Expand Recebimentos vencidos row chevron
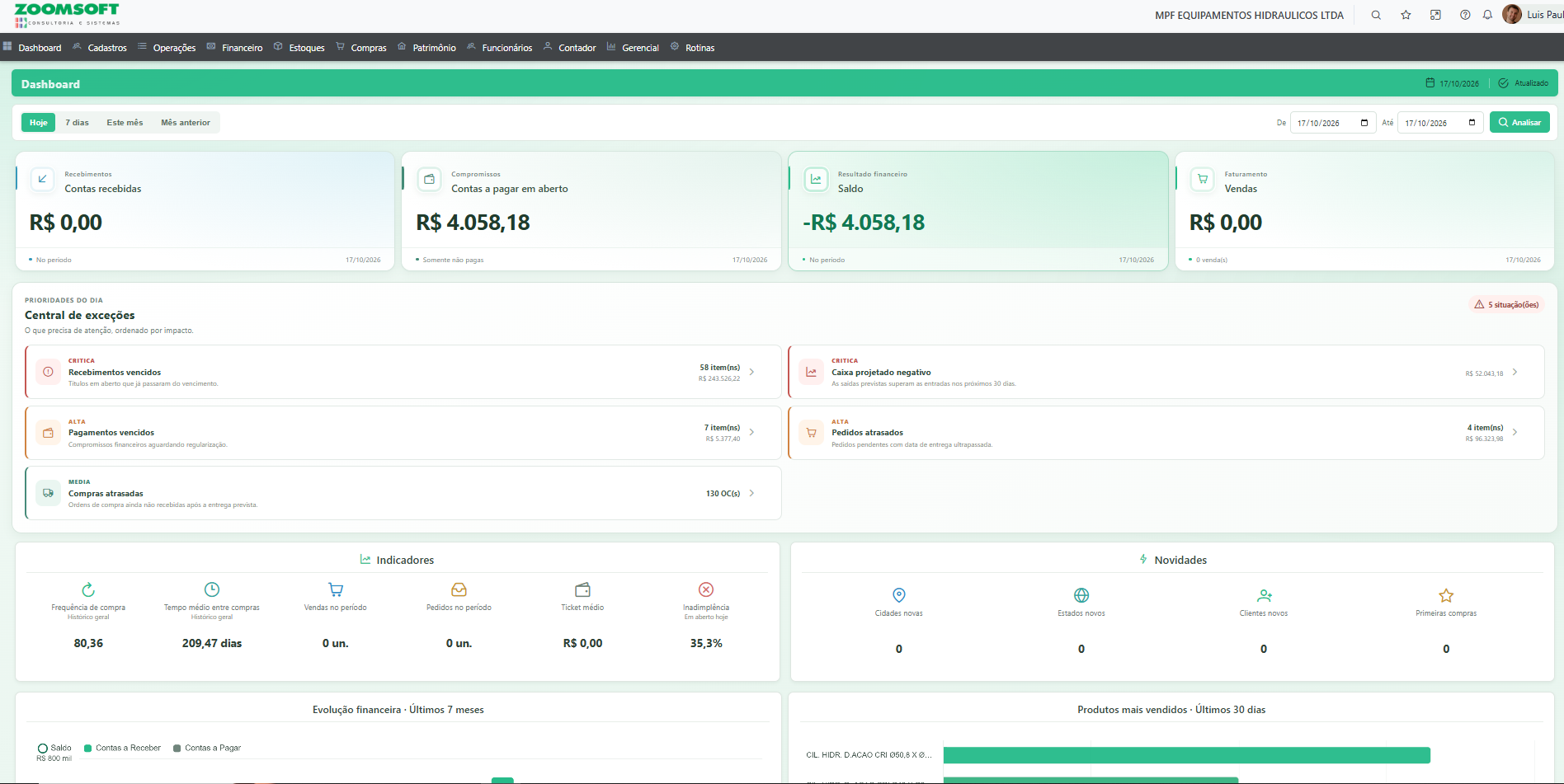Image resolution: width=1564 pixels, height=784 pixels. (751, 372)
